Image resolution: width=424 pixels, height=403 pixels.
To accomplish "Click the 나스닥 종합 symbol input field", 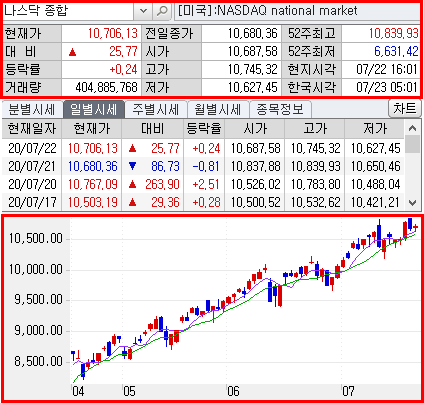I will point(68,11).
